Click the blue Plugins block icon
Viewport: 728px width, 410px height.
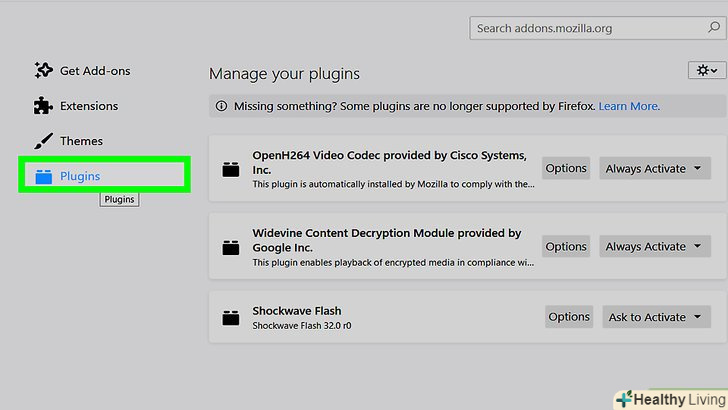(x=43, y=177)
